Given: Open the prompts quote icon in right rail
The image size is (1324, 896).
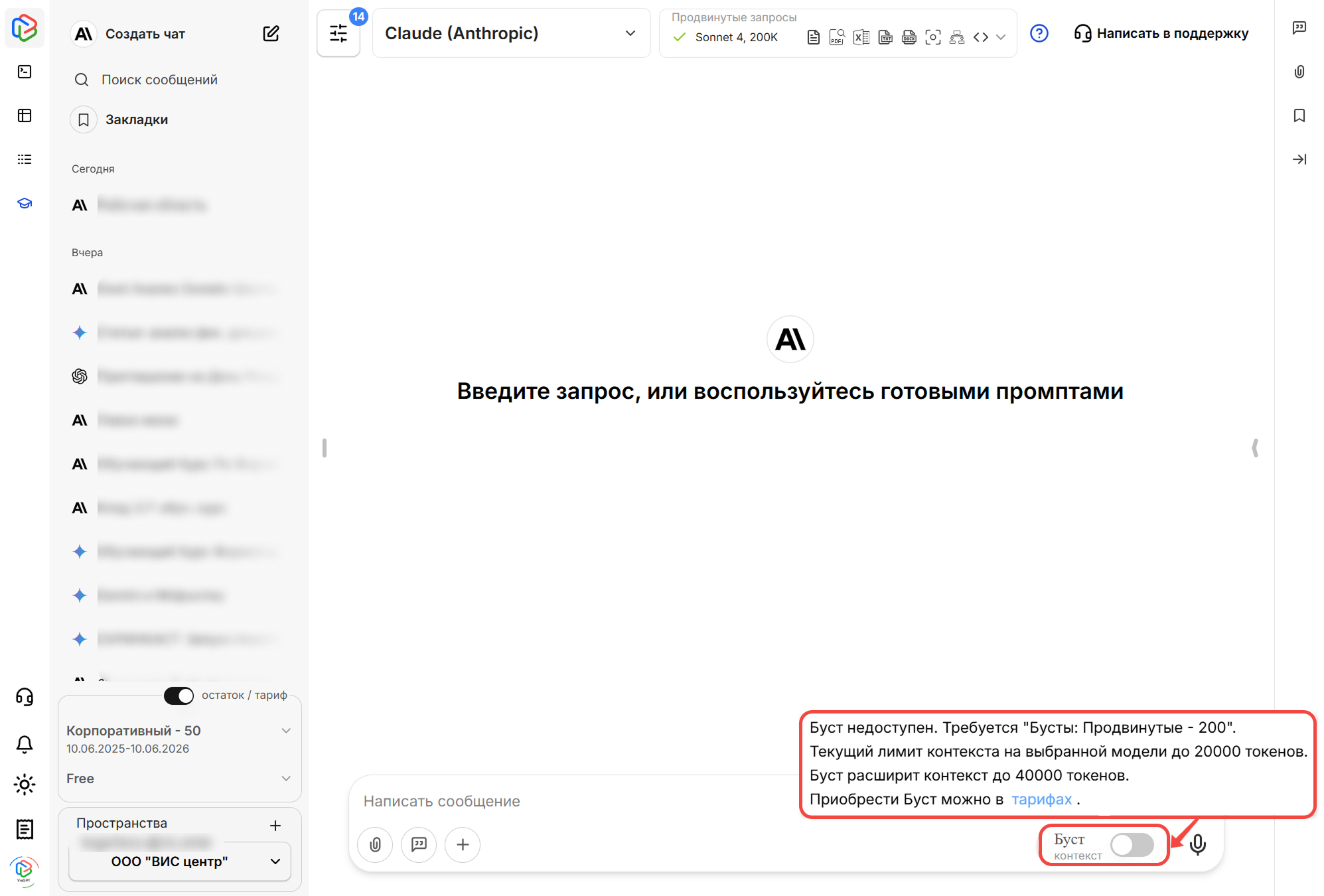Looking at the screenshot, I should click(x=1299, y=28).
